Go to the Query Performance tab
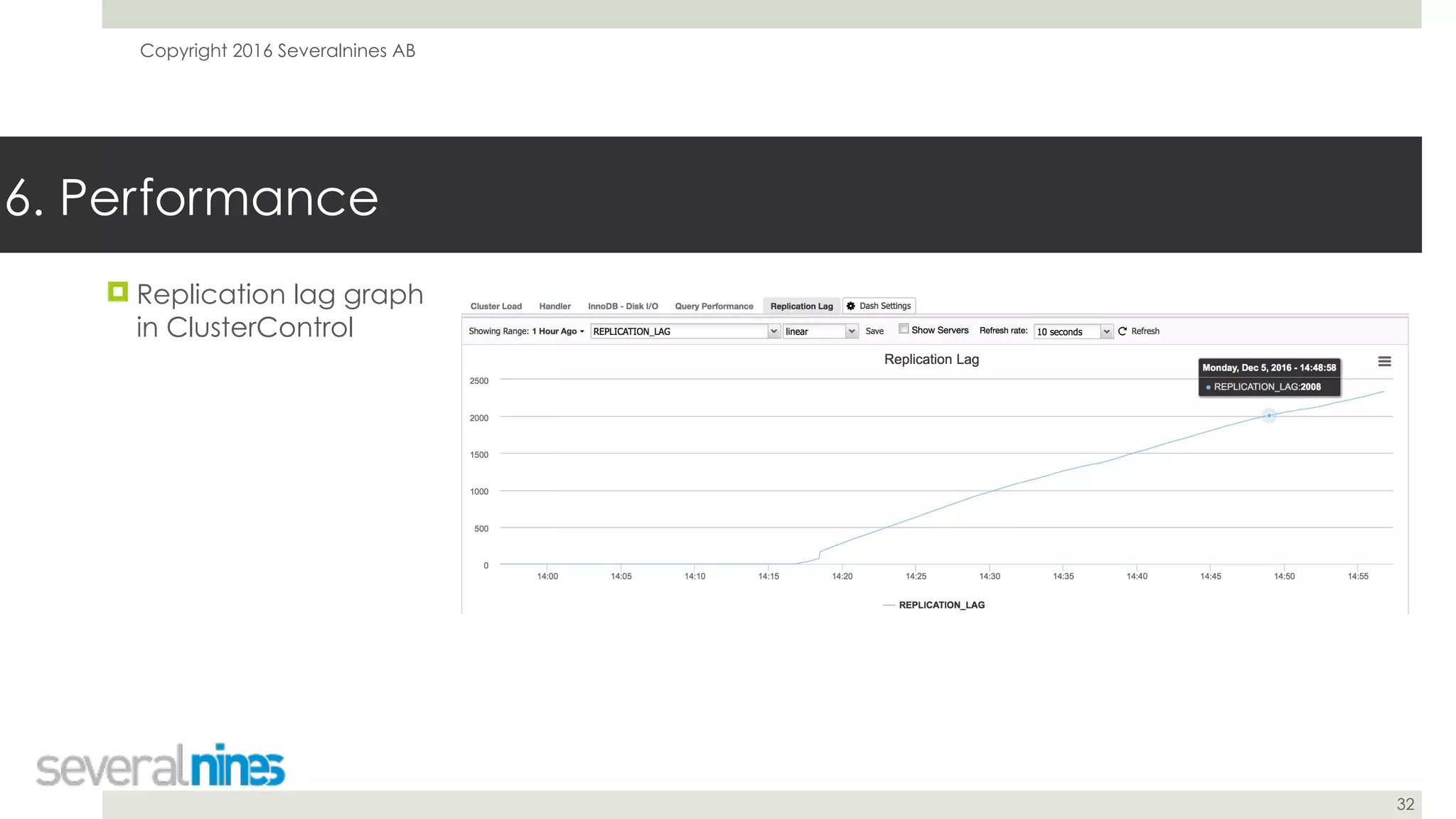 tap(714, 306)
